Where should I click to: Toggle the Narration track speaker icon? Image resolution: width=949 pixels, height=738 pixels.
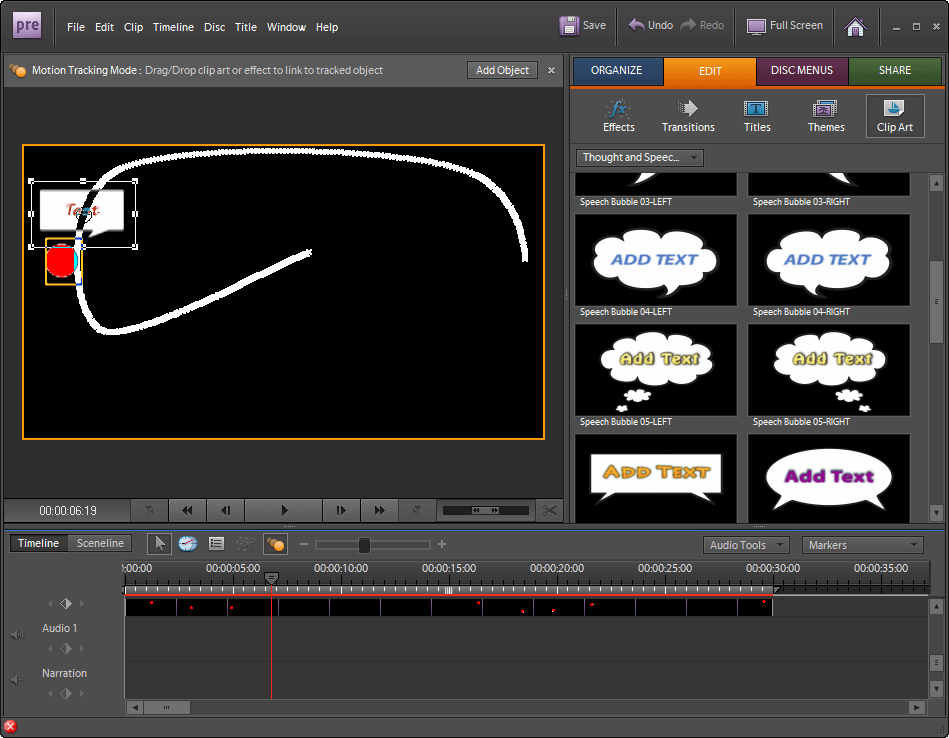16,680
